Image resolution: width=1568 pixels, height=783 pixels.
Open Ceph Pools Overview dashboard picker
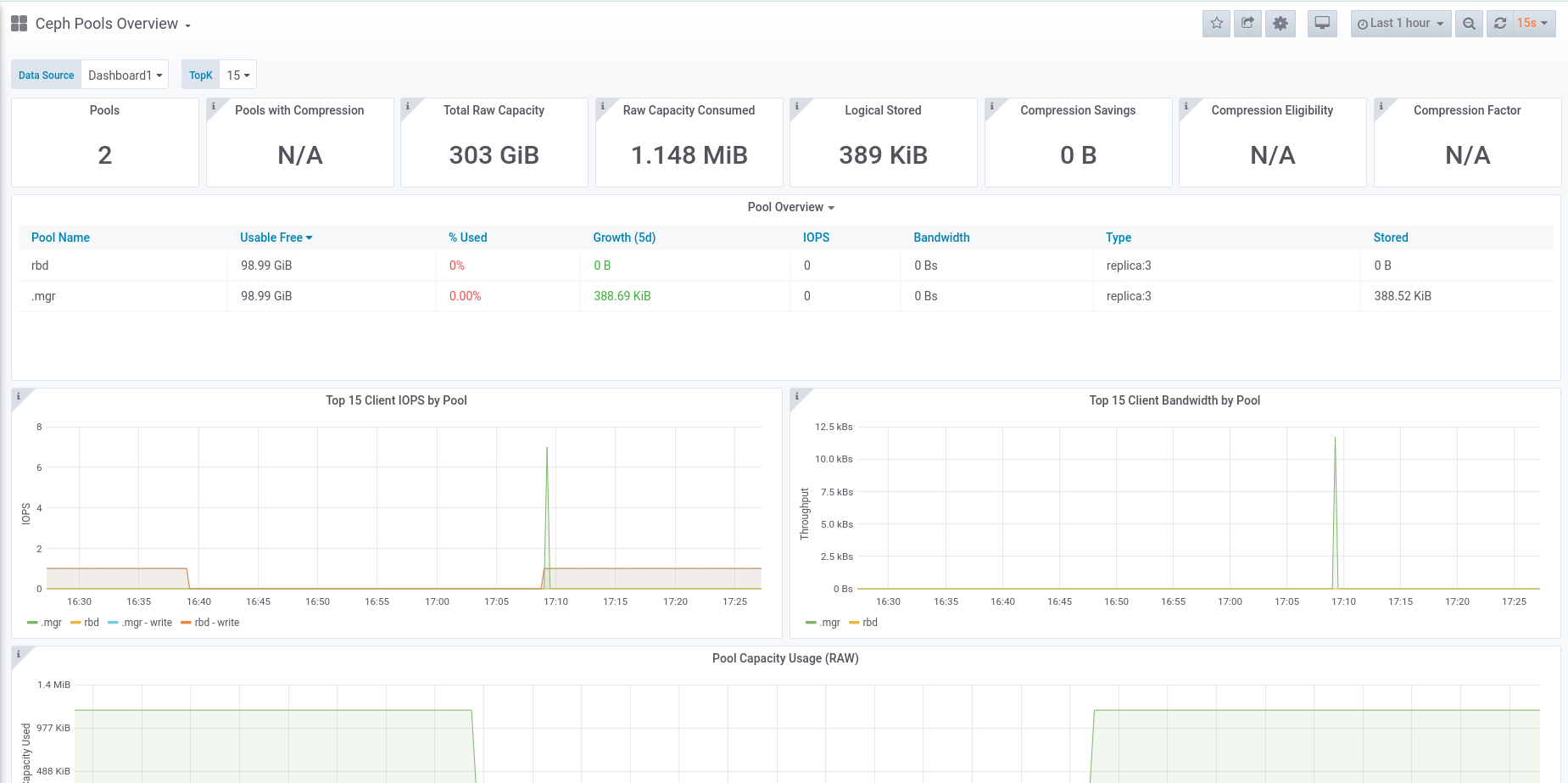(113, 24)
